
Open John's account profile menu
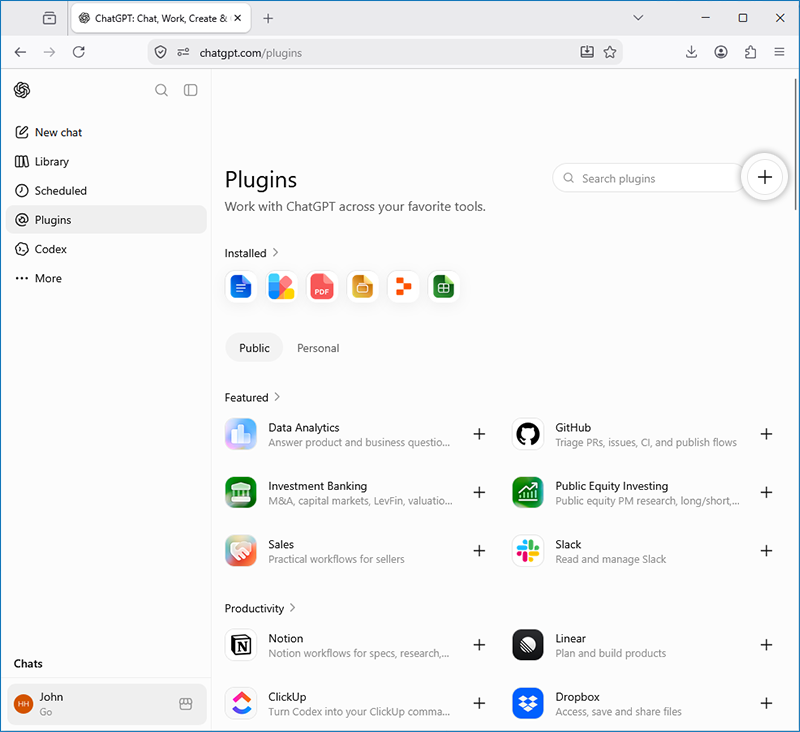click(x=106, y=704)
